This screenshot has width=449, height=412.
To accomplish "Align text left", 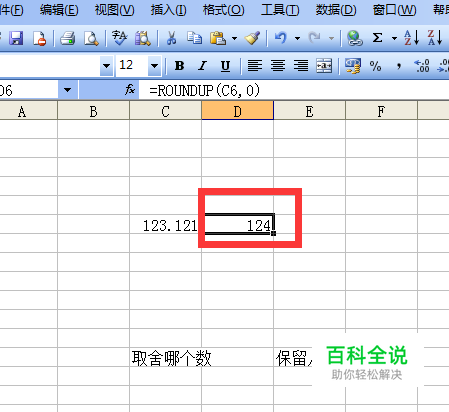I will [x=255, y=66].
